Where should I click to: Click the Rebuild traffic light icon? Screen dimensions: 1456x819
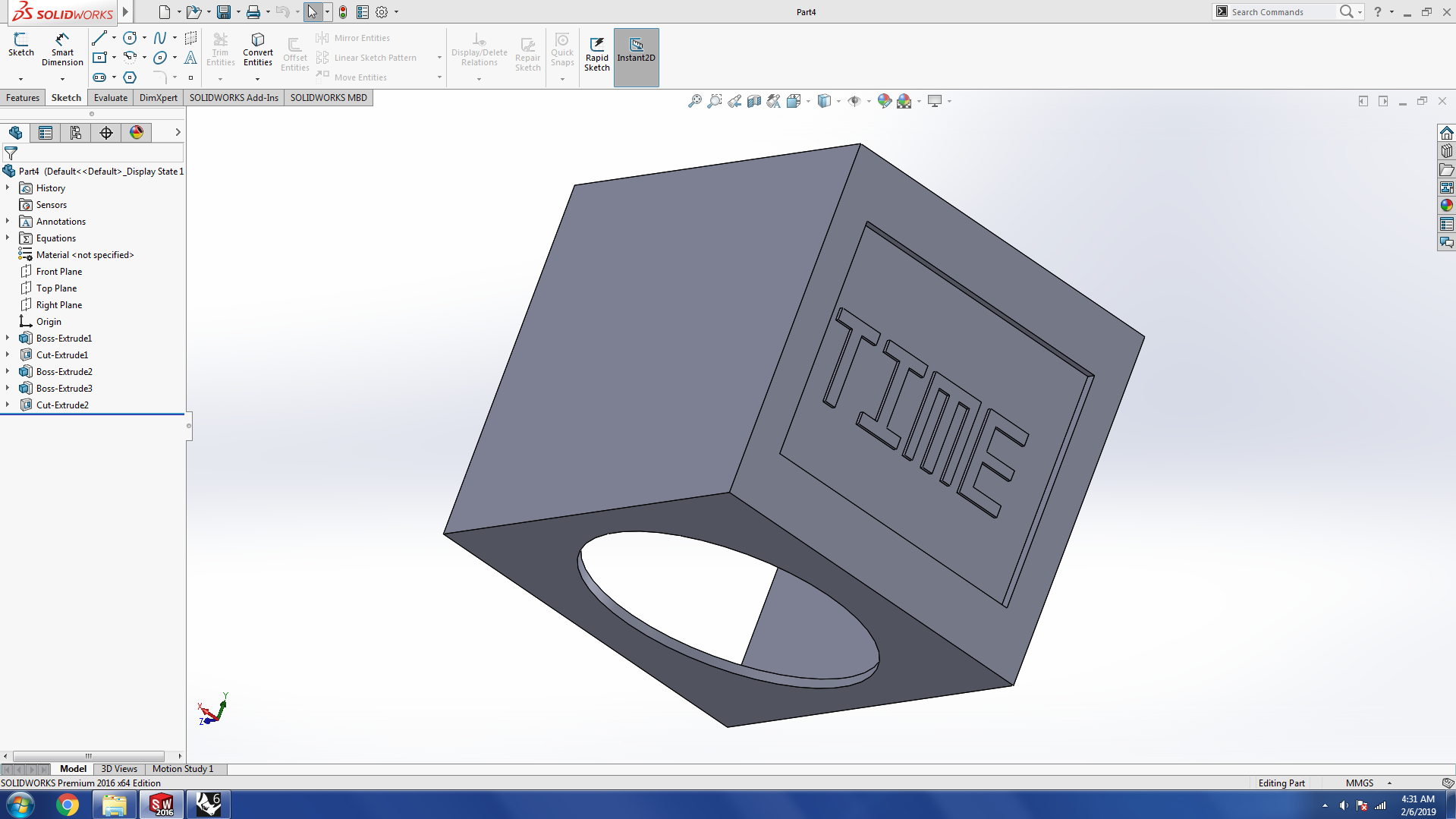pyautogui.click(x=343, y=12)
